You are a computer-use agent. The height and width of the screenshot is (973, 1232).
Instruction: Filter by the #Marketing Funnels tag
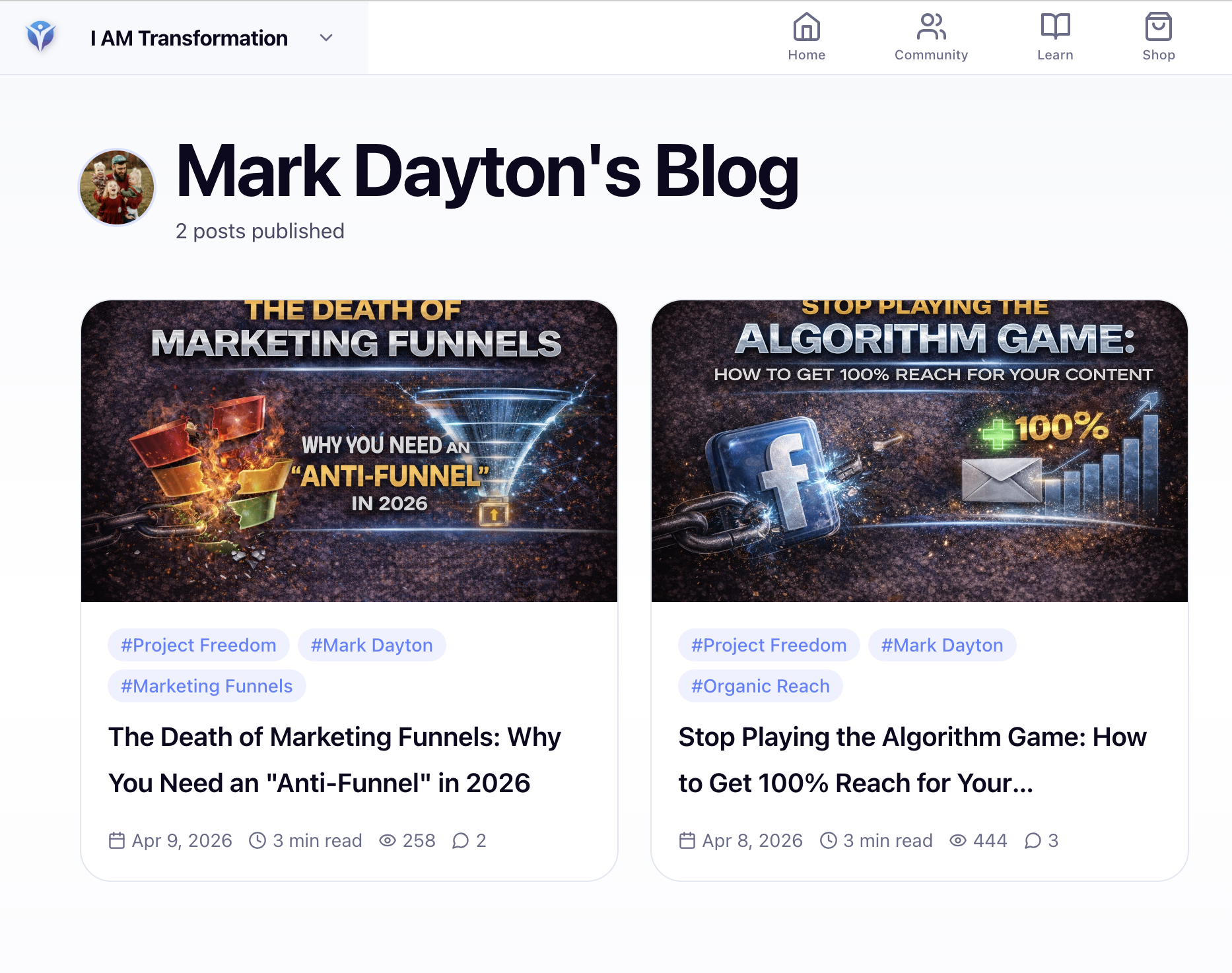[x=207, y=686]
